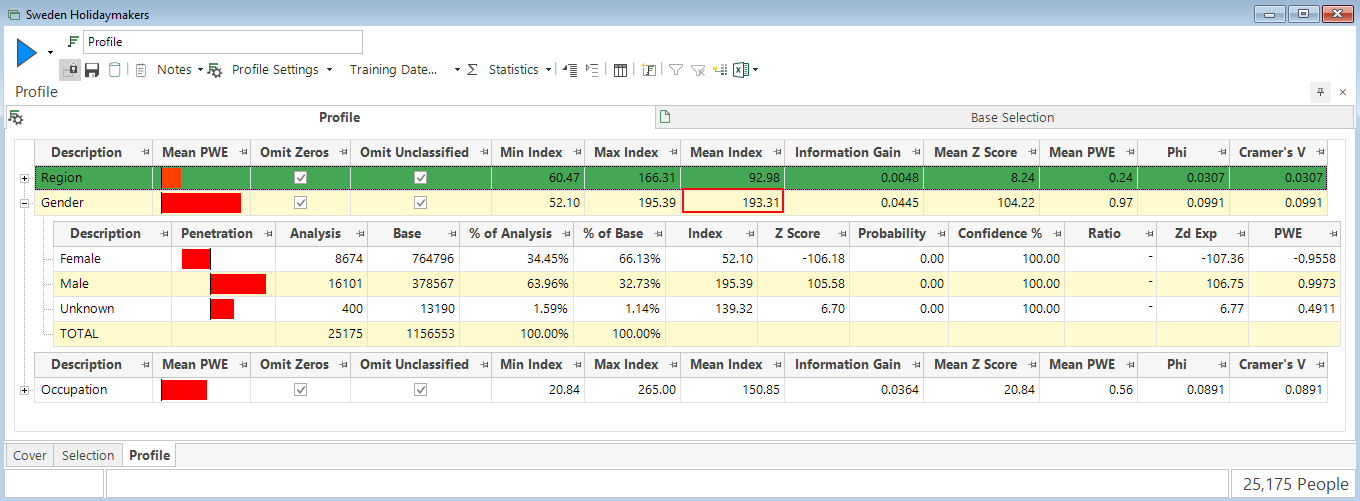This screenshot has height=501, width=1360.
Task: Select the Gender Mean Index cell 193.31
Action: tap(733, 202)
